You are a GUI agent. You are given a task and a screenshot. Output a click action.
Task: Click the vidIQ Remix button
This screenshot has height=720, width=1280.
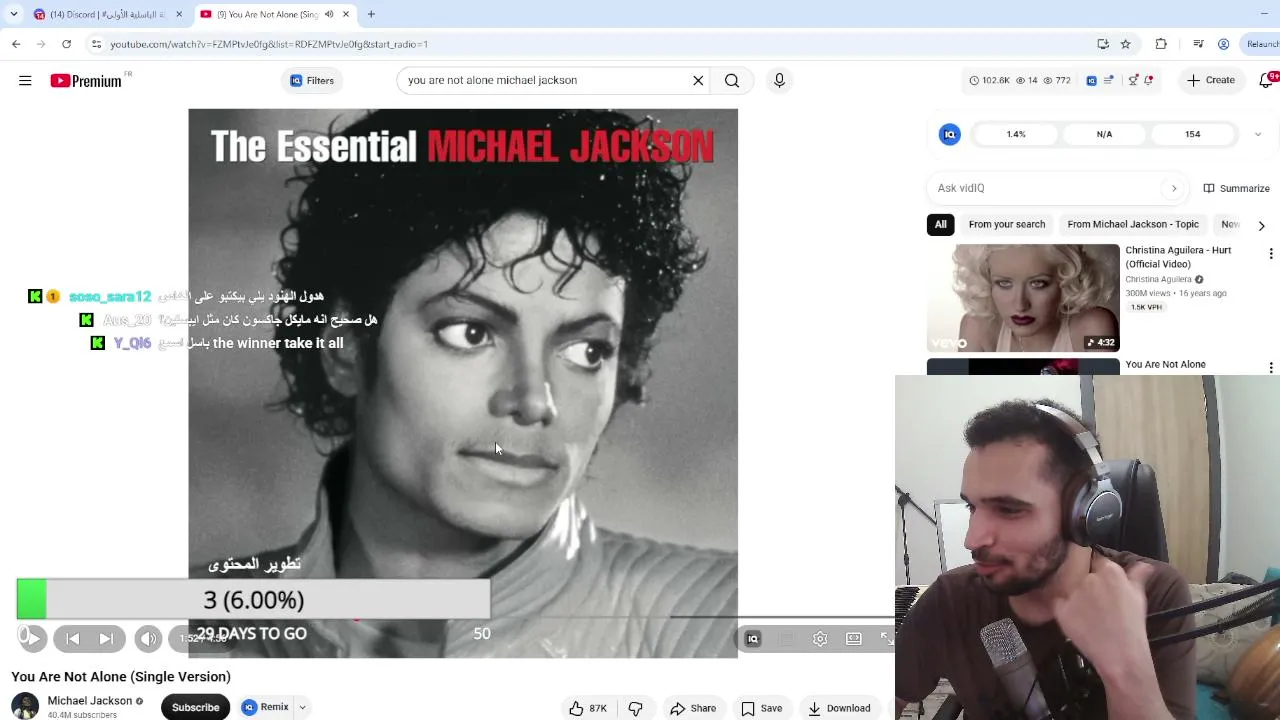tap(265, 708)
